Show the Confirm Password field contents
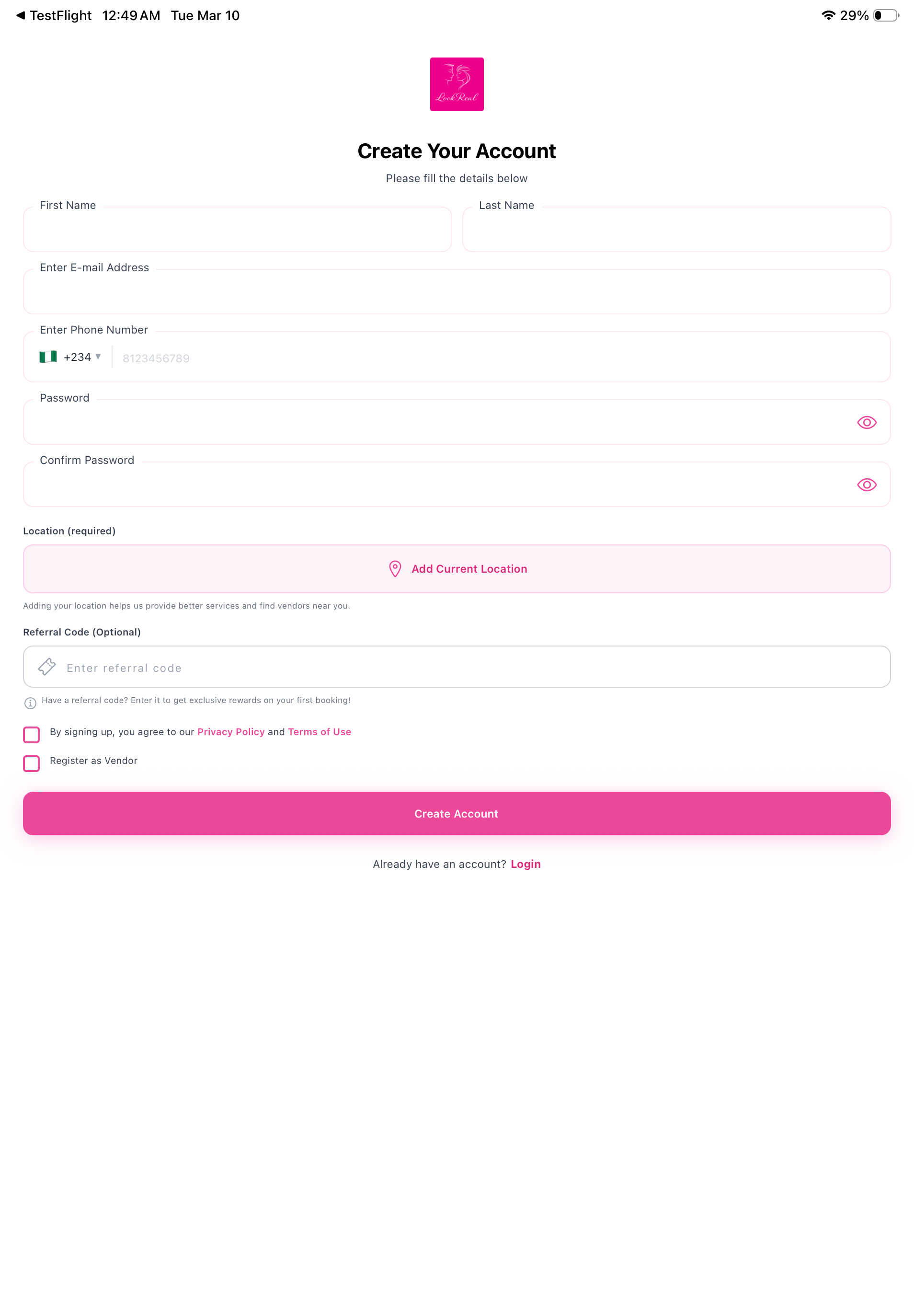Image resolution: width=914 pixels, height=1316 pixels. point(867,484)
